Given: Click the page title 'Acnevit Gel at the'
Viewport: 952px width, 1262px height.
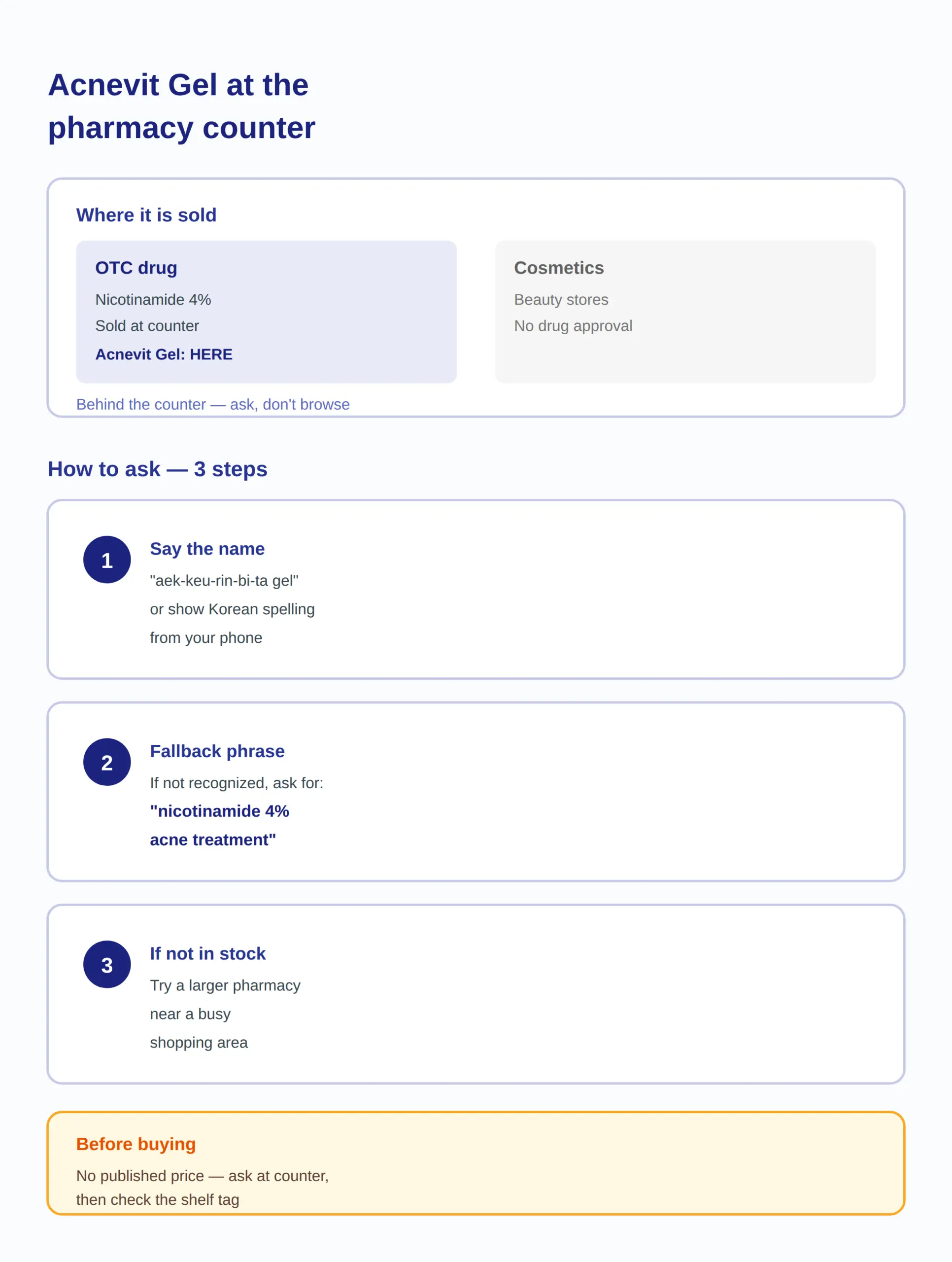Looking at the screenshot, I should (x=178, y=85).
